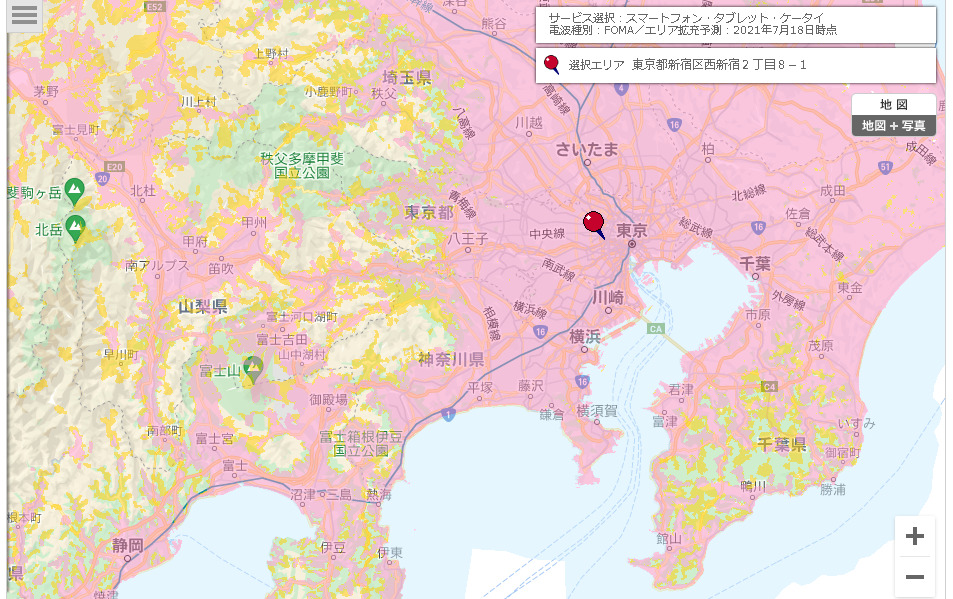Open the サービス選択 info panel
This screenshot has height=599, width=953.
click(735, 25)
